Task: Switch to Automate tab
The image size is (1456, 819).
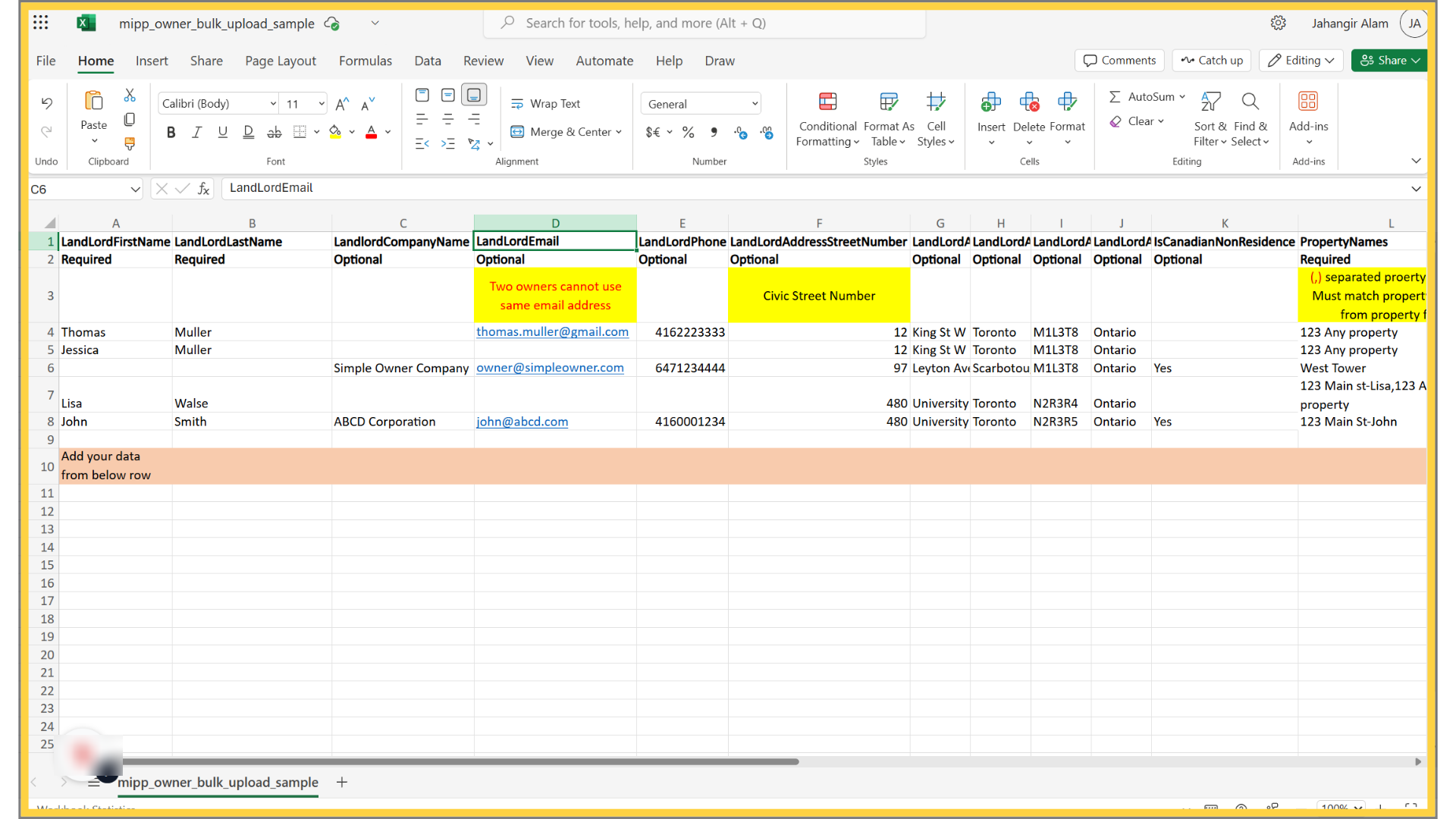Action: [x=604, y=61]
